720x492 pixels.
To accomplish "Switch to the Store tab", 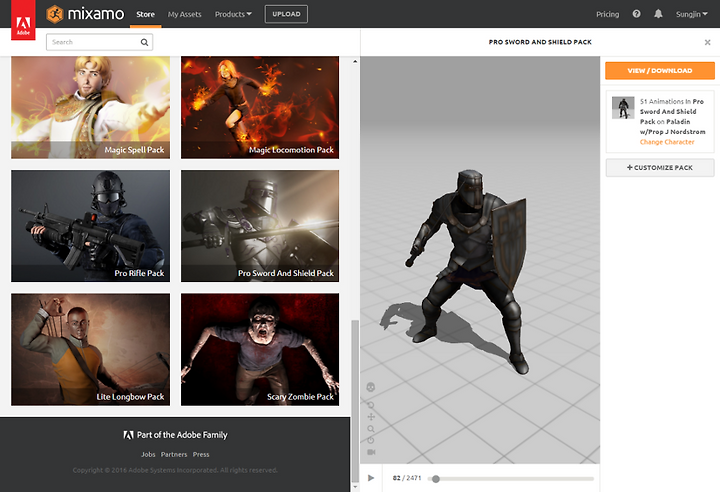I will 145,14.
